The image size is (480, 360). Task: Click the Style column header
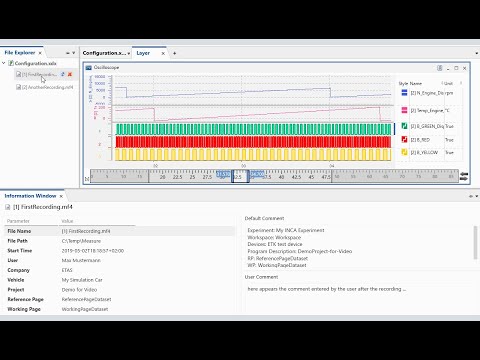pyautogui.click(x=403, y=83)
